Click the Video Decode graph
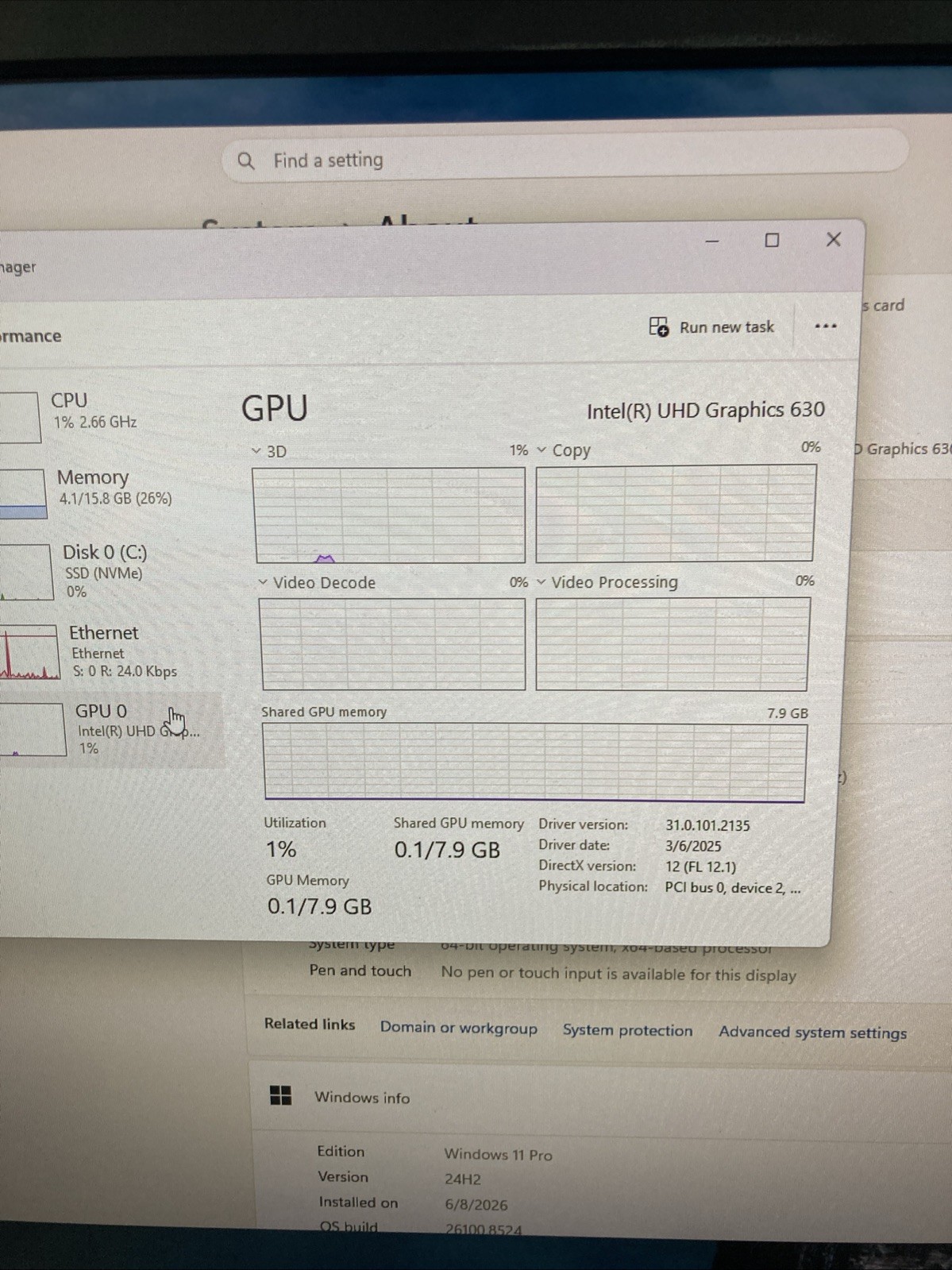 coord(392,644)
